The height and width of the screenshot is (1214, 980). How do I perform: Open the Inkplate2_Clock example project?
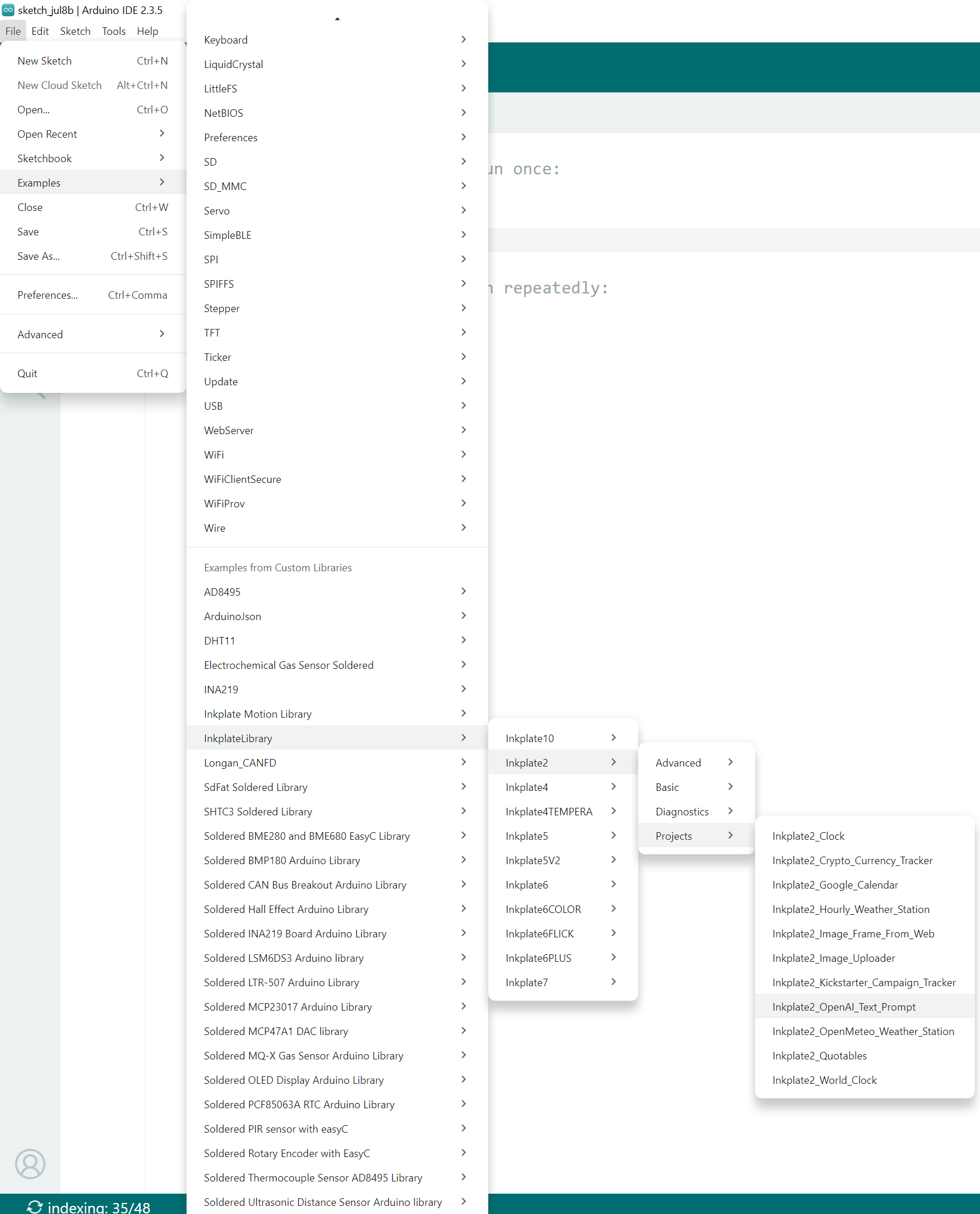click(808, 836)
